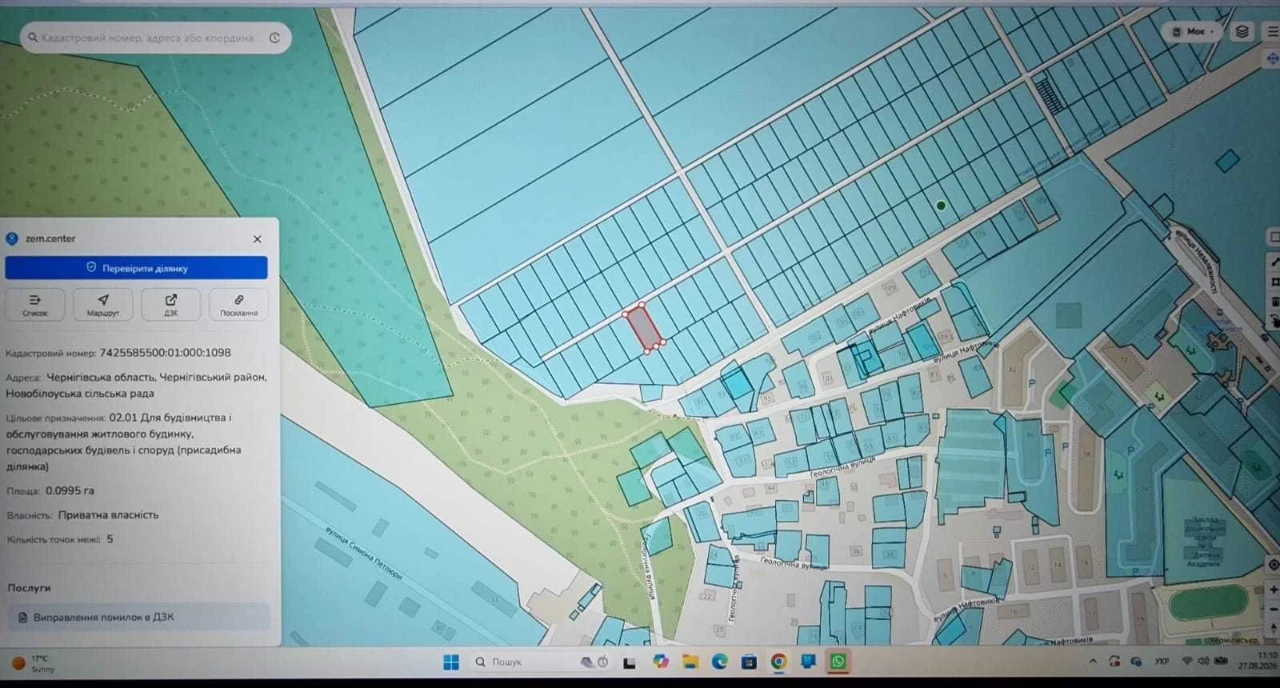Open the Windows Start menu
This screenshot has height=688, width=1280.
pyautogui.click(x=451, y=662)
